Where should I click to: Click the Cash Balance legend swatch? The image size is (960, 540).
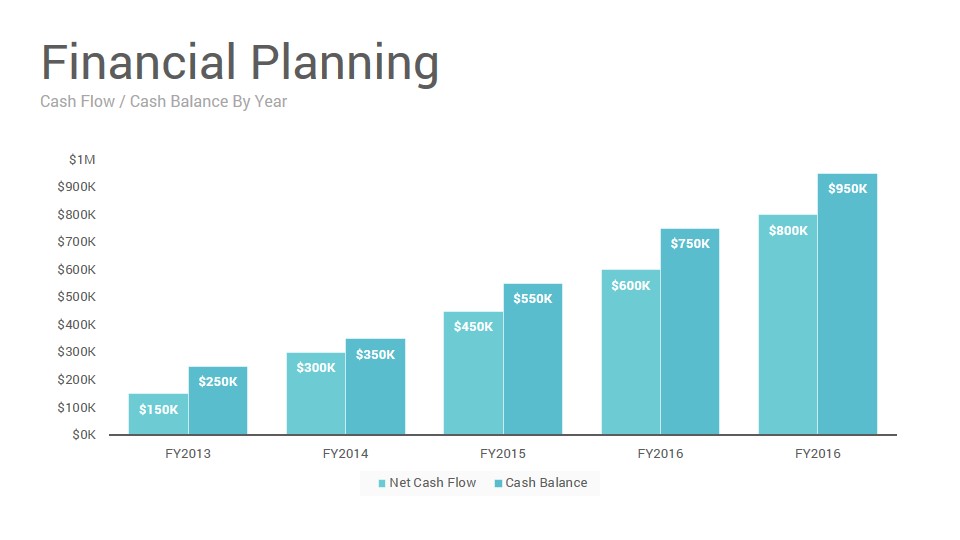click(x=498, y=484)
